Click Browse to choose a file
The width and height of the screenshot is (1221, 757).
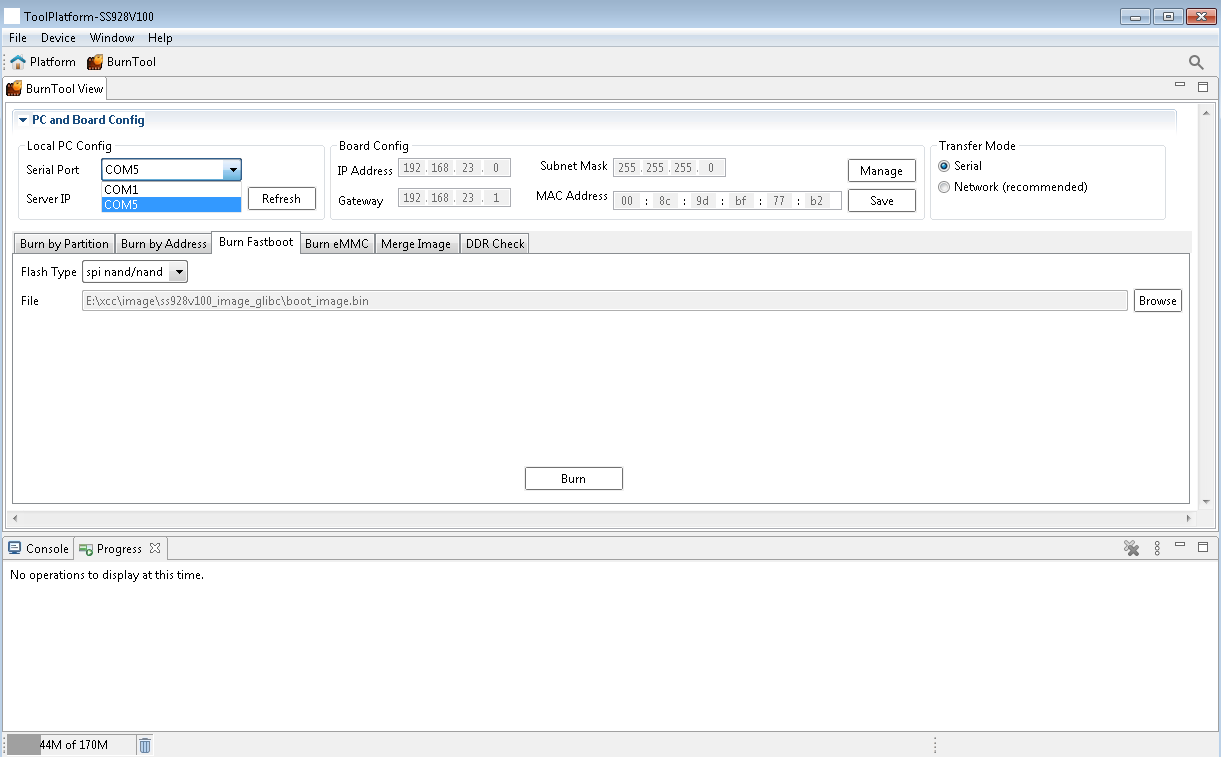click(1157, 301)
